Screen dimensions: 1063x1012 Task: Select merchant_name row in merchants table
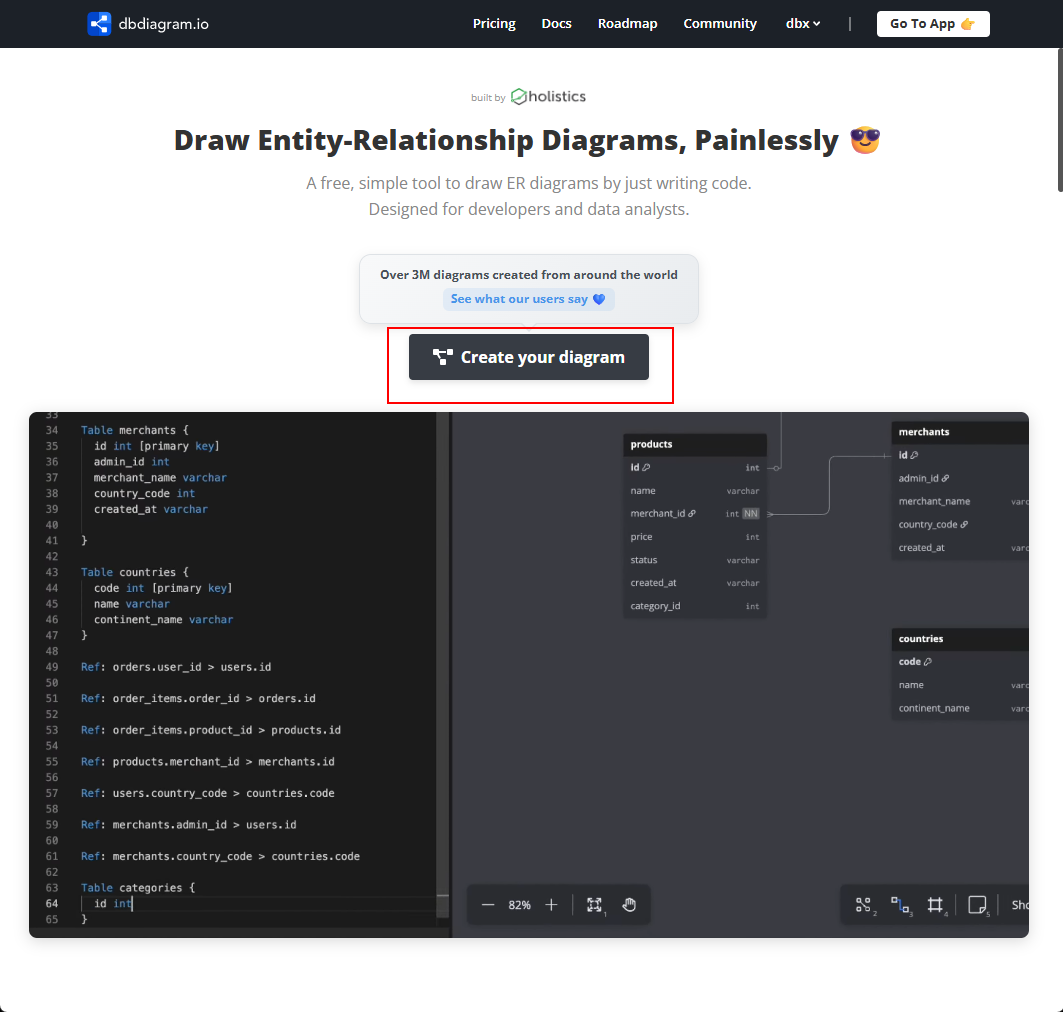960,502
